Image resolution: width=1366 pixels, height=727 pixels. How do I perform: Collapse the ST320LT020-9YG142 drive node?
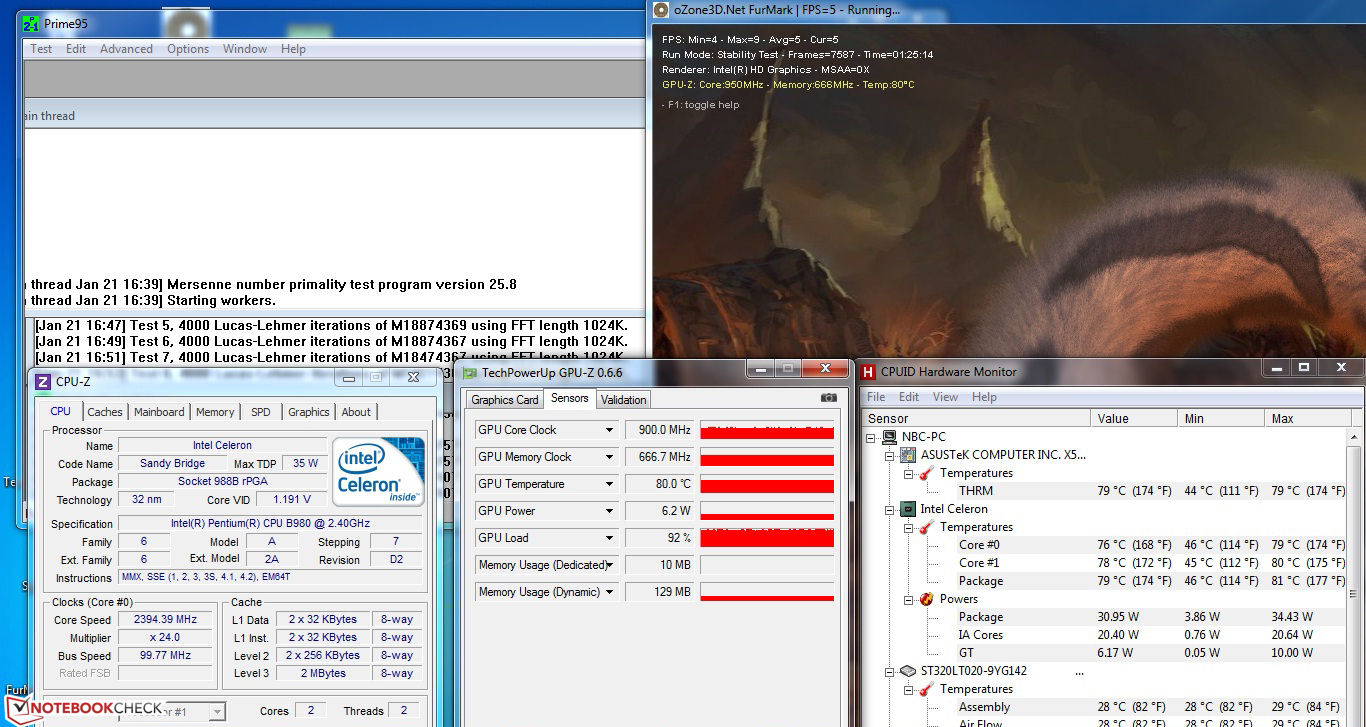point(890,671)
